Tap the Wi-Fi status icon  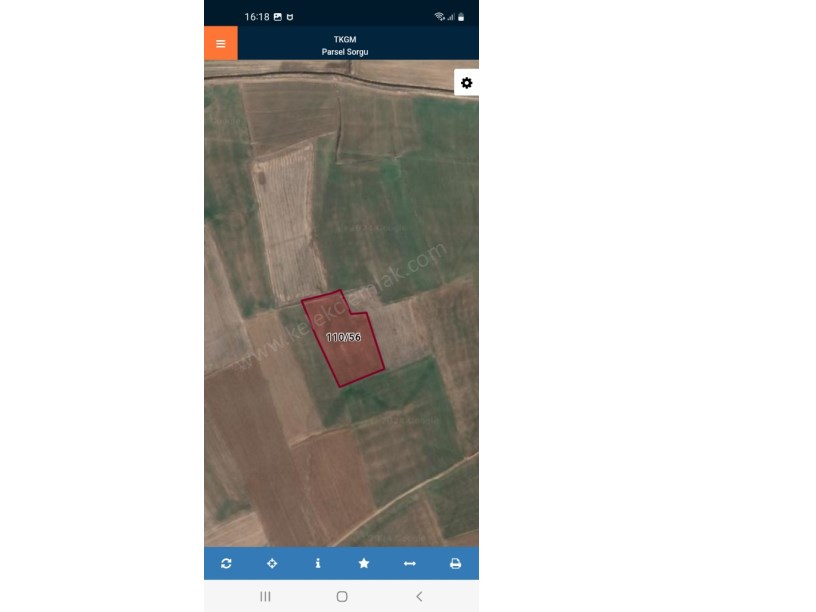tap(439, 17)
